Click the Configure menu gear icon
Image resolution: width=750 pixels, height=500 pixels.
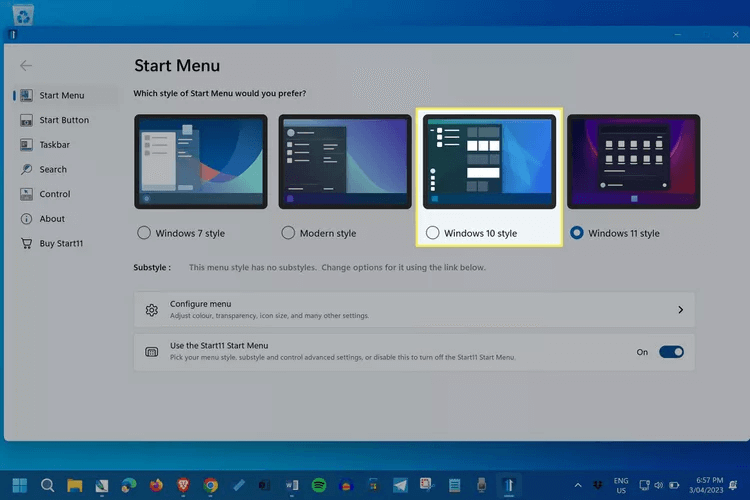point(152,310)
